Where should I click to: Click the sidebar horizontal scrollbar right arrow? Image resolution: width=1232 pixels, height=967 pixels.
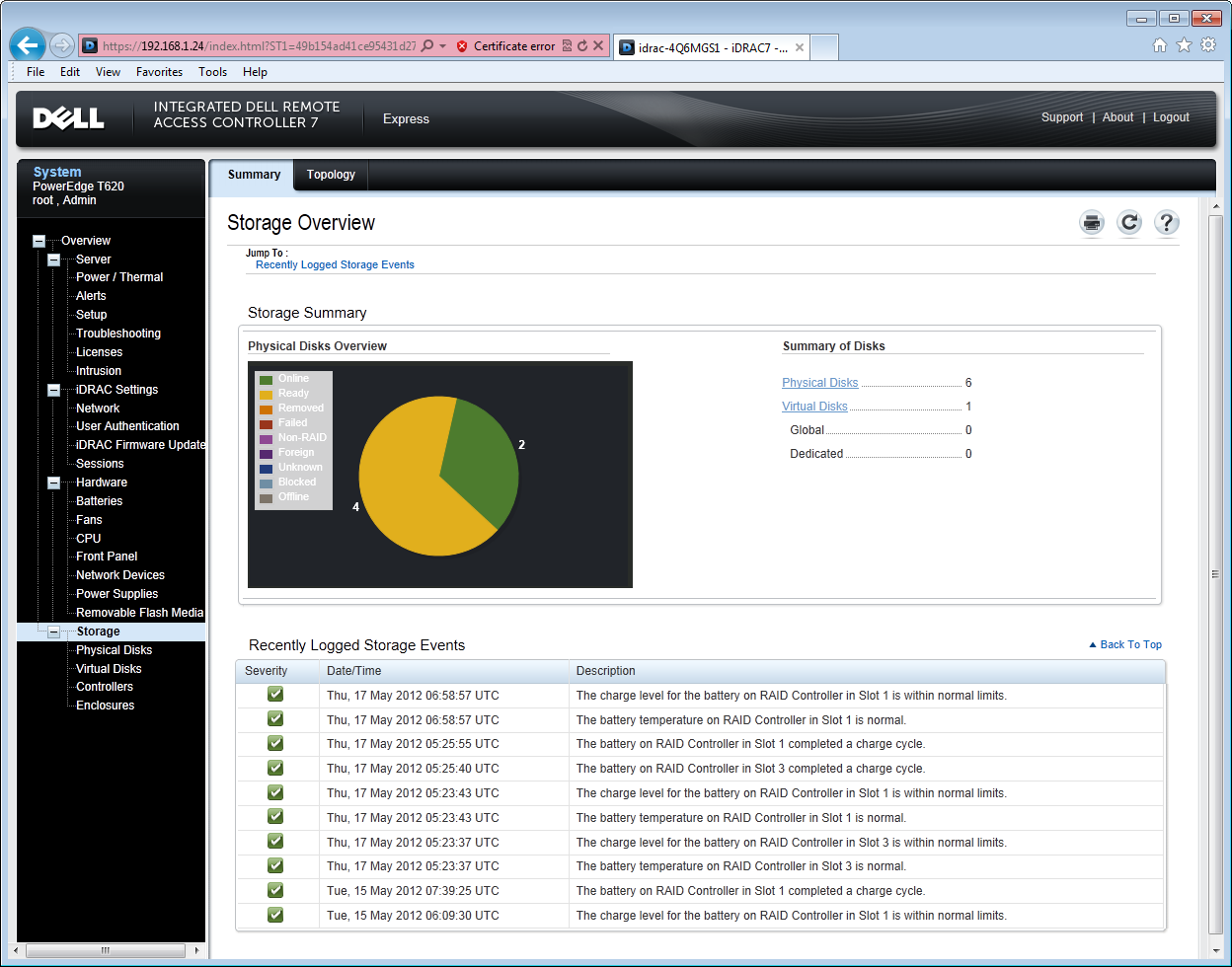click(197, 952)
